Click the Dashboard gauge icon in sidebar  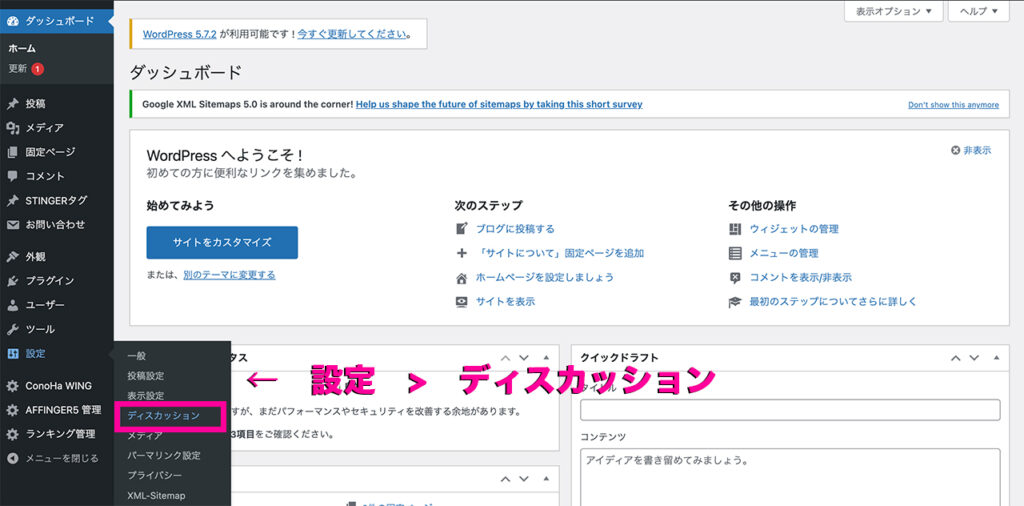pos(12,21)
